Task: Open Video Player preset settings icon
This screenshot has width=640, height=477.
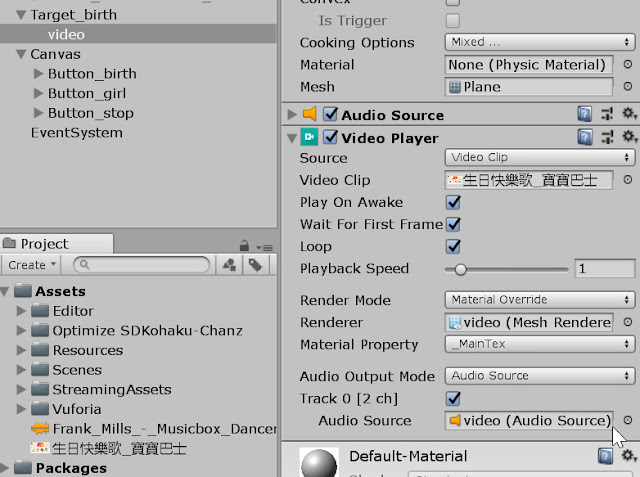Action: (607, 137)
